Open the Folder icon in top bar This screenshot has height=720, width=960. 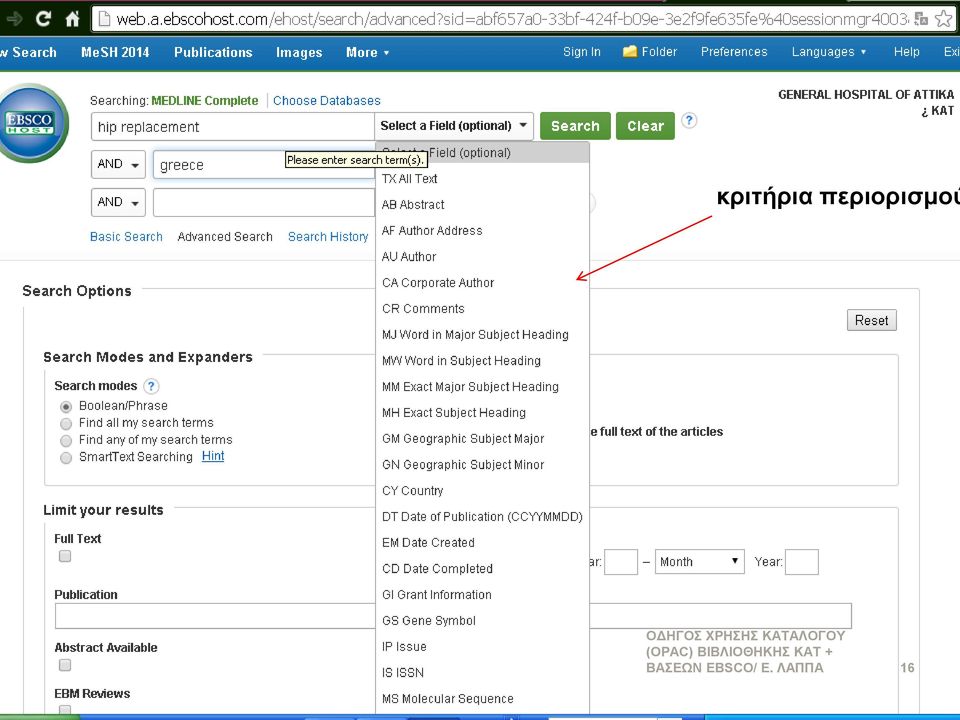629,52
